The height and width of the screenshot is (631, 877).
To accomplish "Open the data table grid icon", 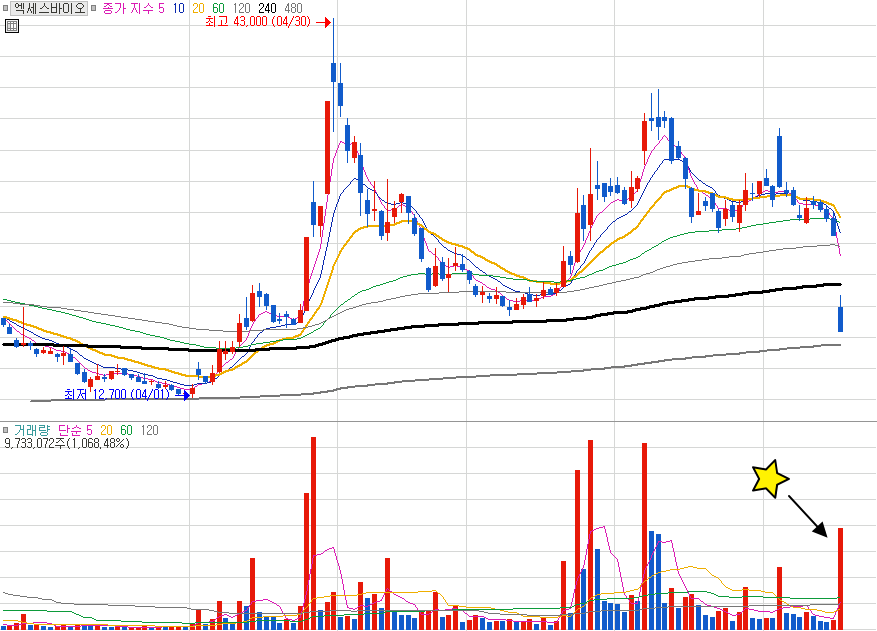I will click(12, 26).
